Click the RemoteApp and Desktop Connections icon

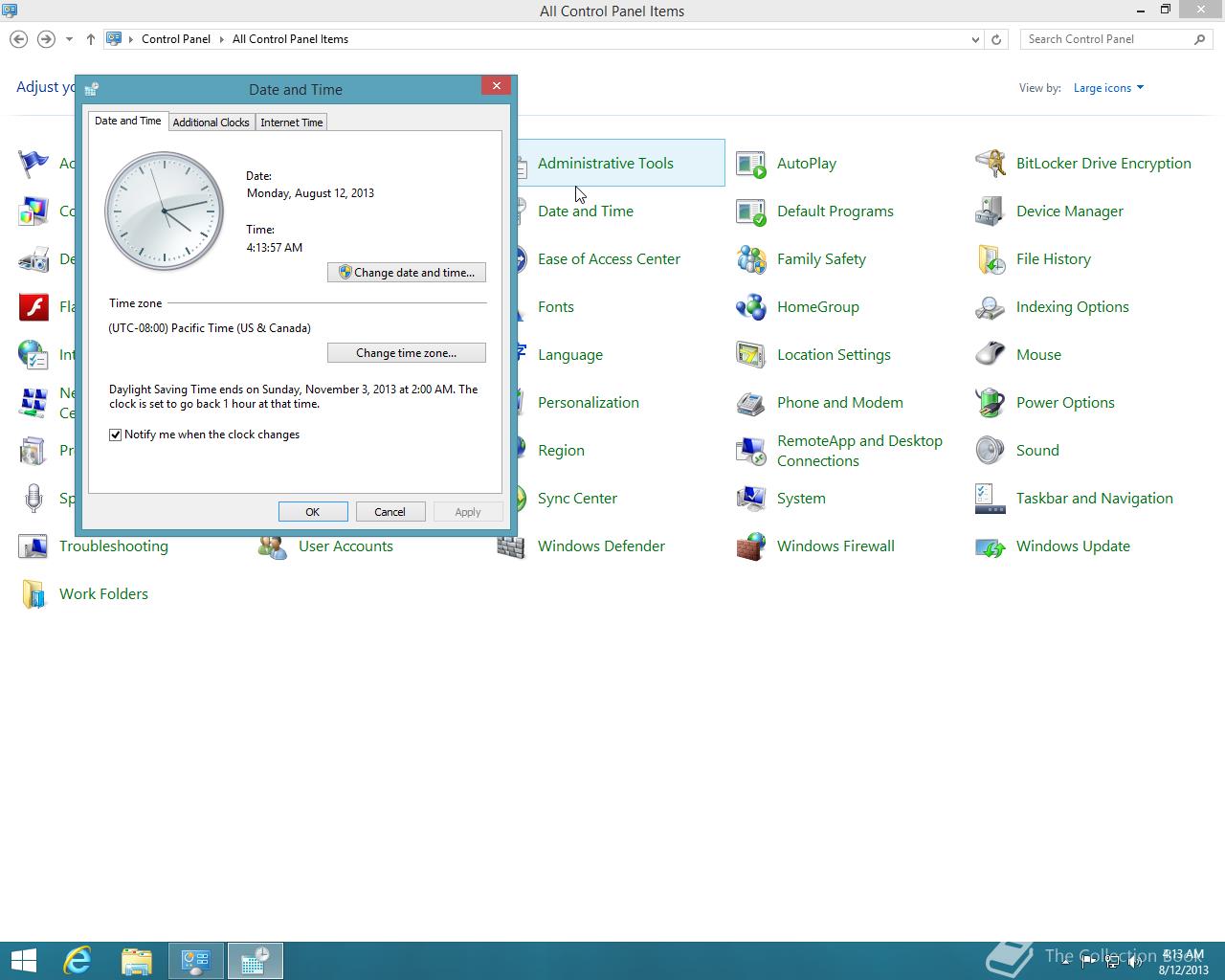pos(751,451)
